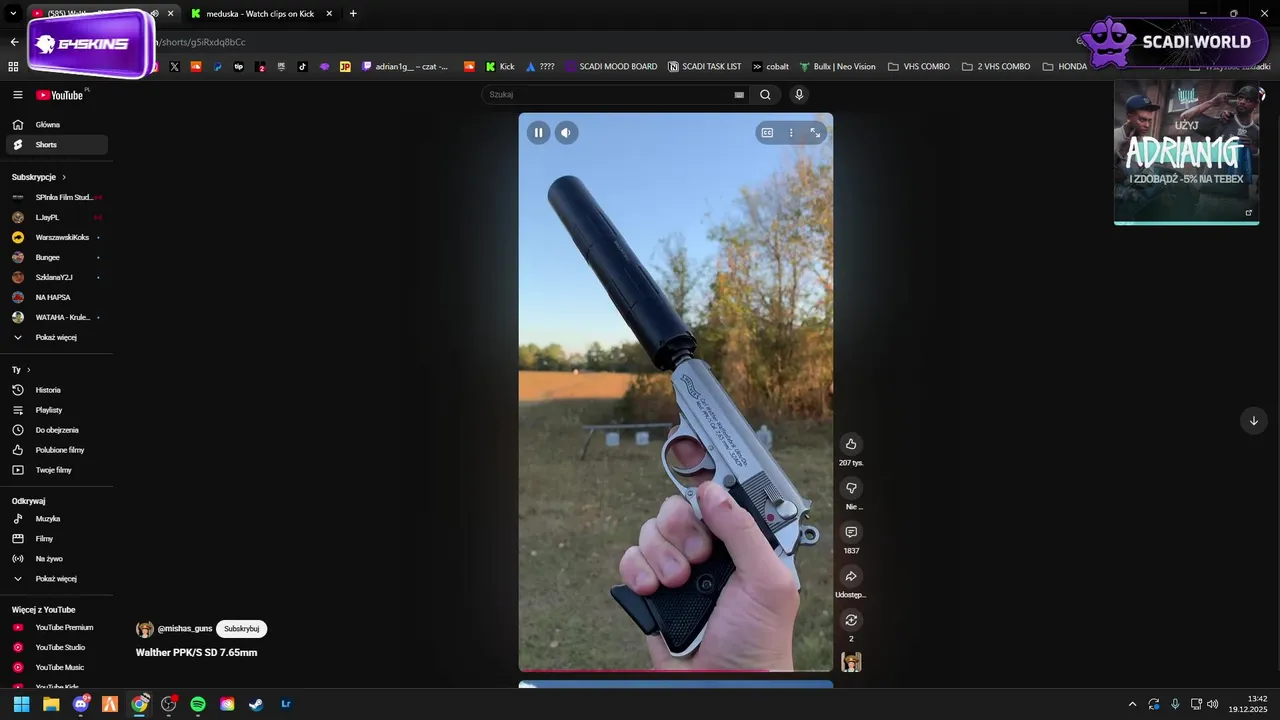Open Na żywo live section
The height and width of the screenshot is (720, 1280).
[x=57, y=559]
